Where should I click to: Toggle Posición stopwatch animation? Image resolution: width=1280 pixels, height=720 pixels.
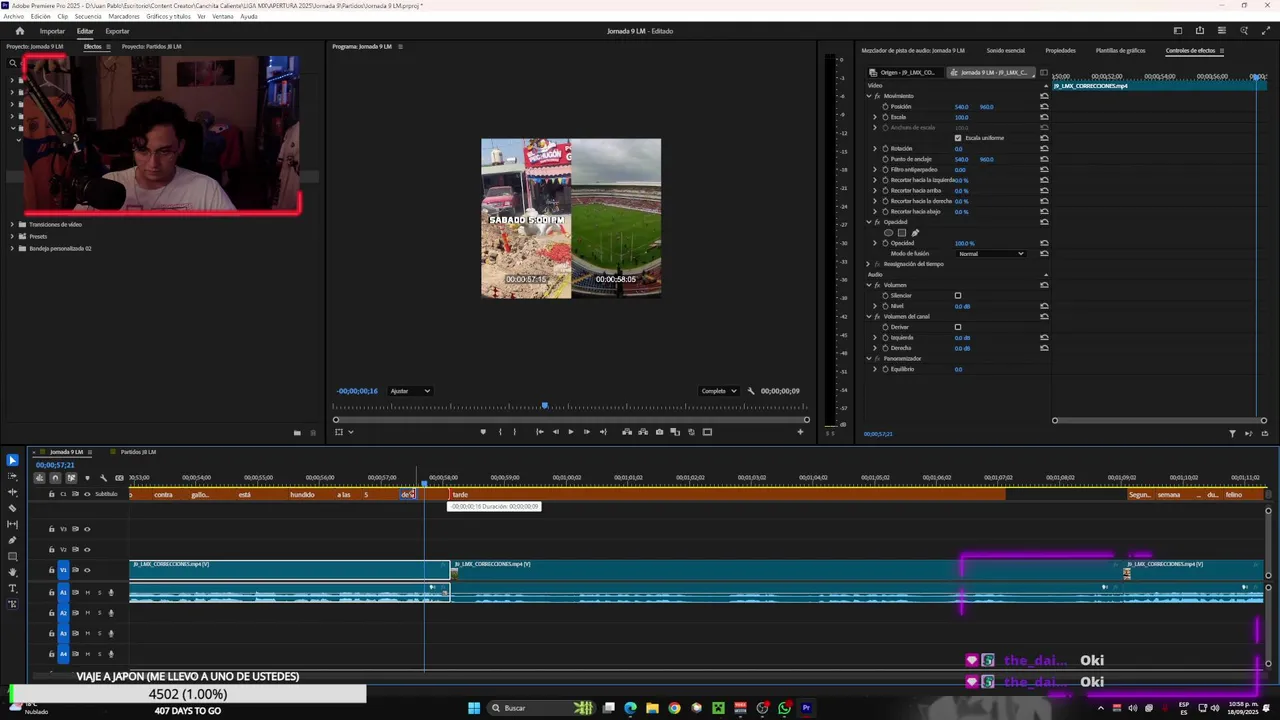(x=885, y=107)
